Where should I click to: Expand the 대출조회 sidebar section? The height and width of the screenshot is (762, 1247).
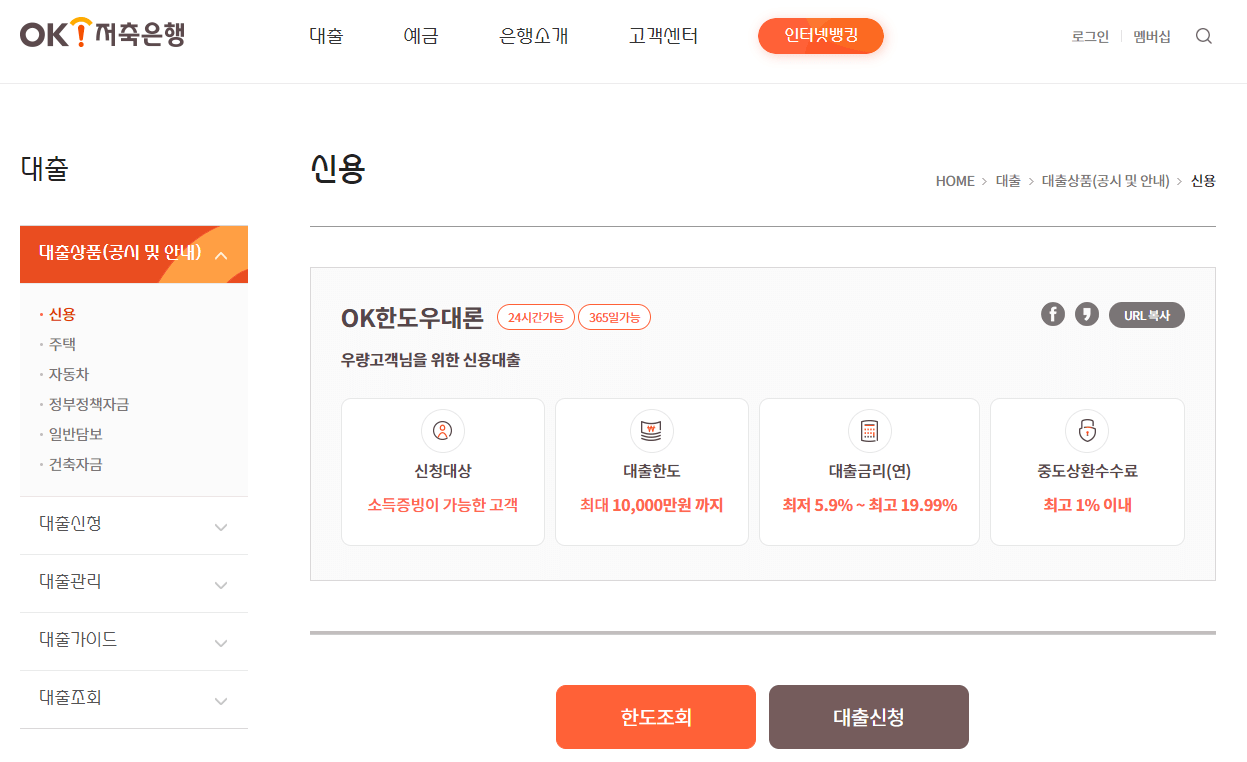click(x=134, y=699)
